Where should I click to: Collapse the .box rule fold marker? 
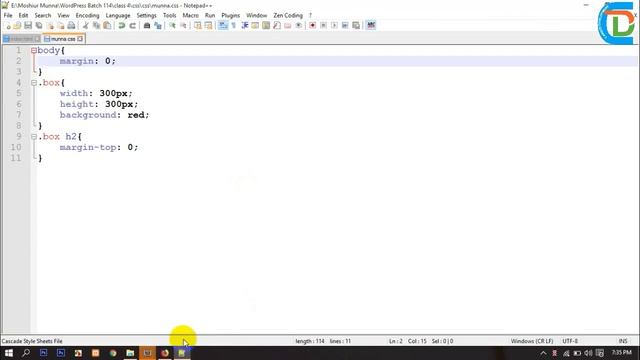pos(34,83)
